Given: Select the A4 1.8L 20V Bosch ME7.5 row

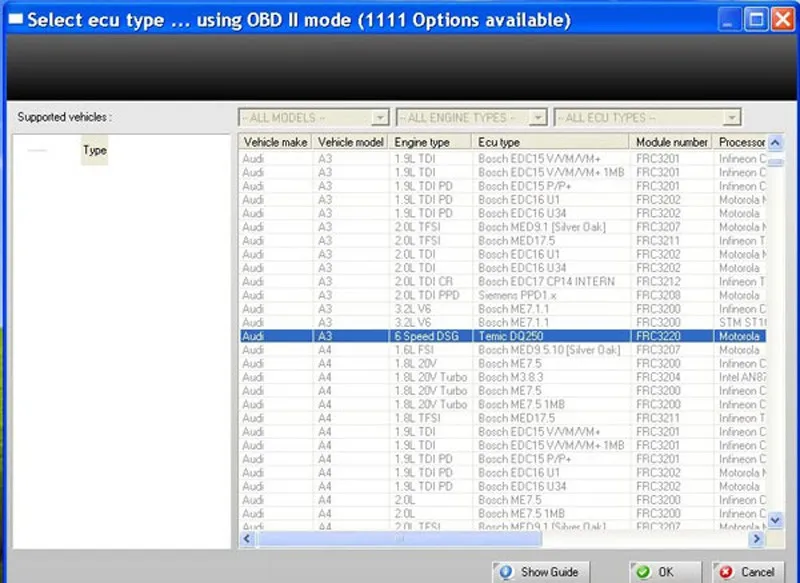Looking at the screenshot, I should [503, 363].
